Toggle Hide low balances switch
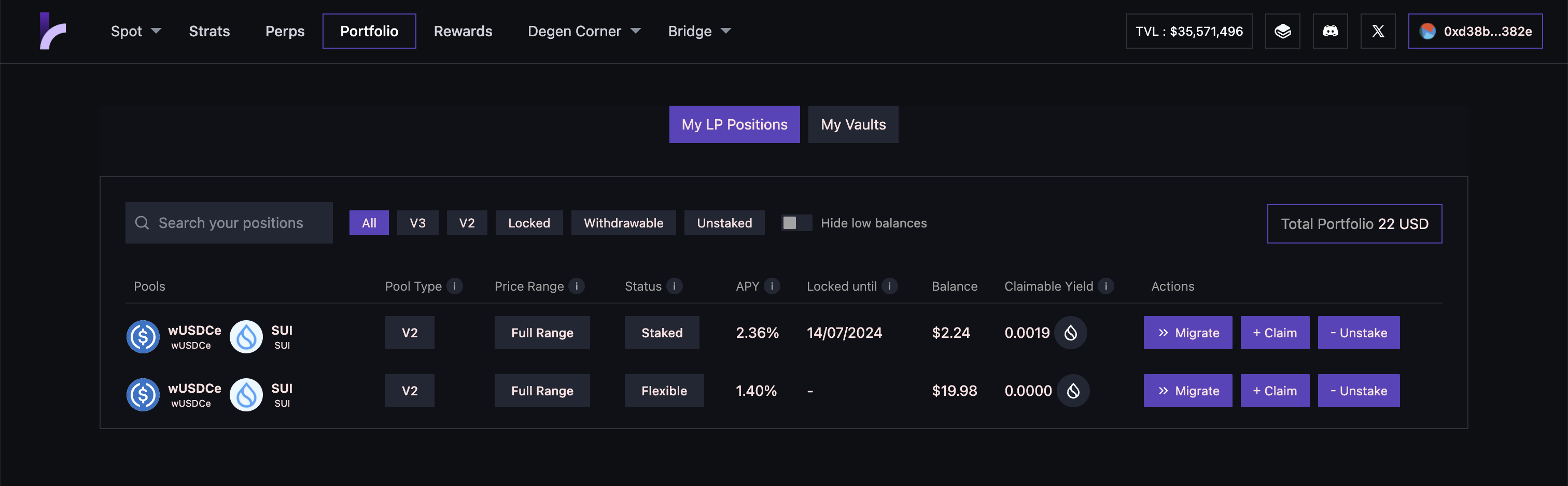Screen dimensions: 1568x486 pyautogui.click(x=795, y=223)
